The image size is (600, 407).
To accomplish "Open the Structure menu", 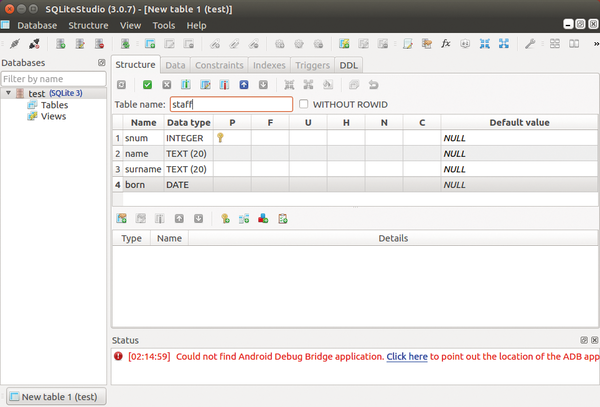I will 88,25.
